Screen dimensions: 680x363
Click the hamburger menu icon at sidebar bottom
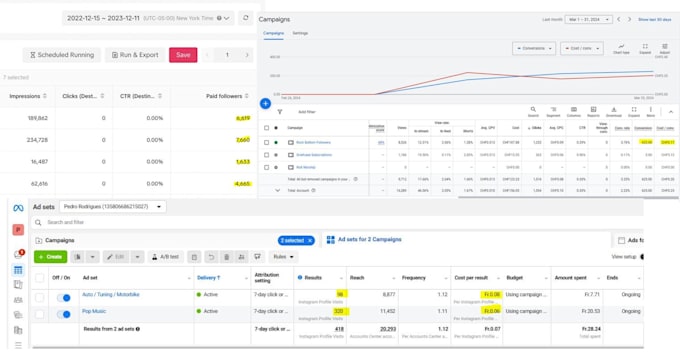click(x=18, y=345)
